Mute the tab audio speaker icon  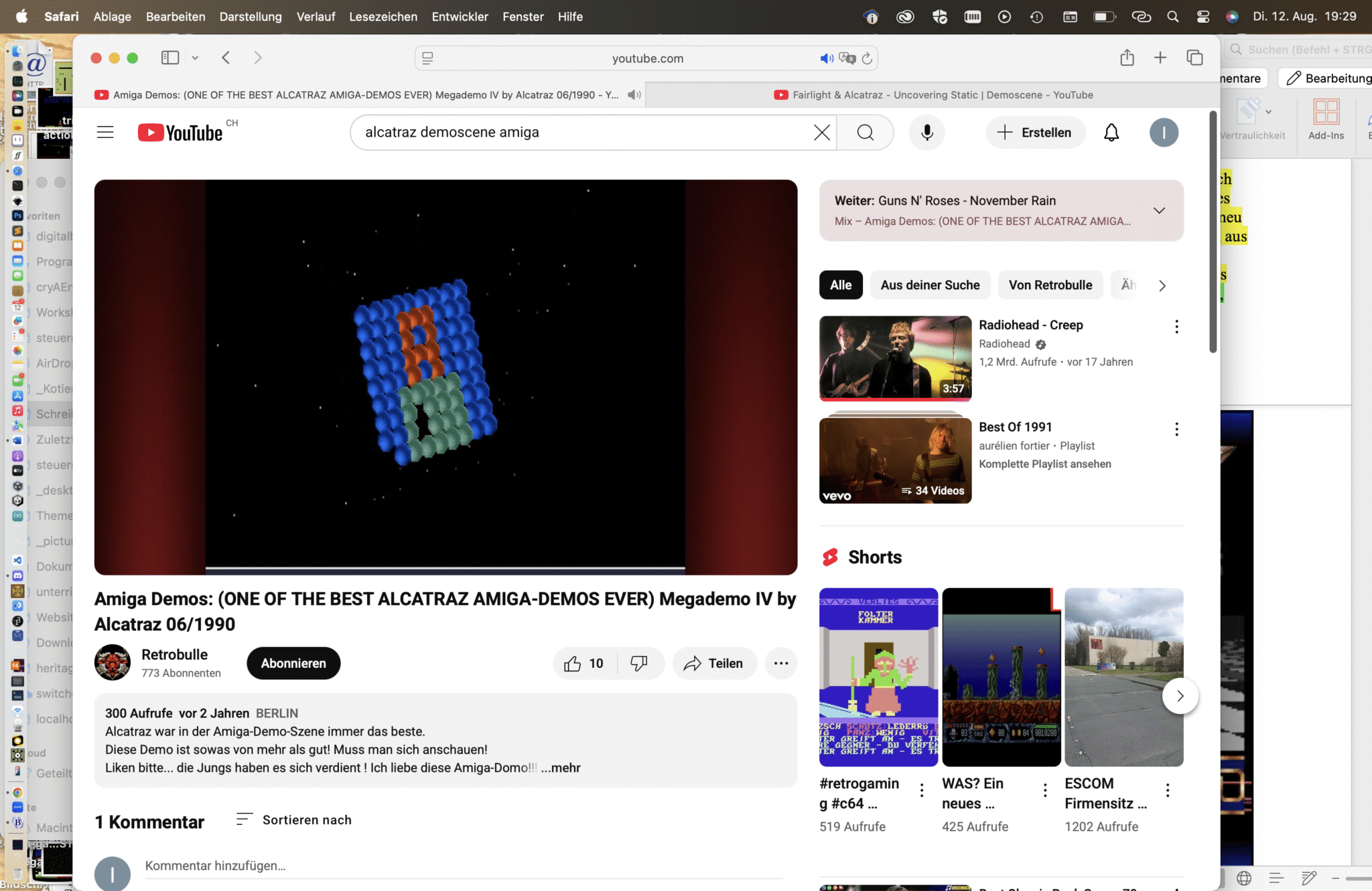[x=633, y=94]
